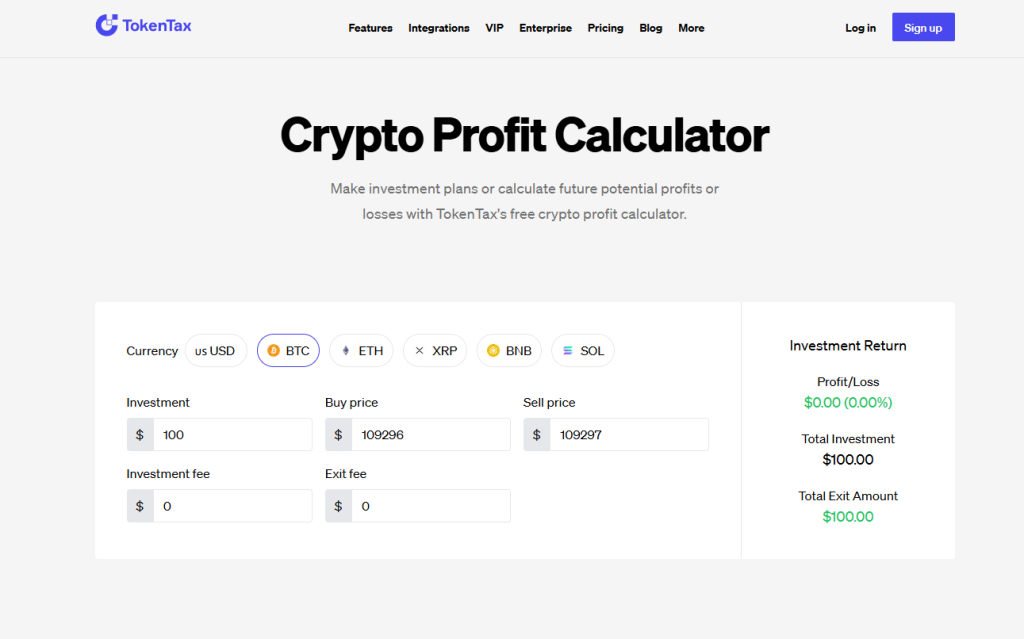1024x639 pixels.
Task: Click the dollar sign beside the Investment field
Action: click(x=140, y=434)
